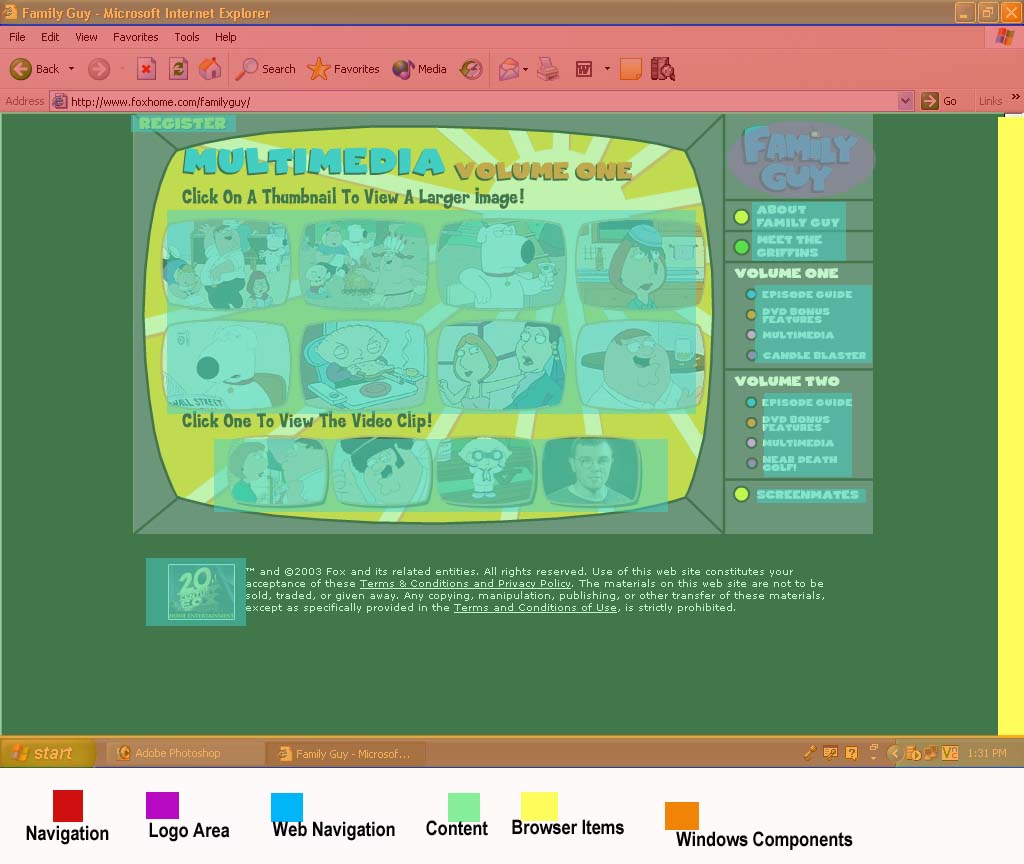Click the REGISTER link on the page

(x=182, y=123)
